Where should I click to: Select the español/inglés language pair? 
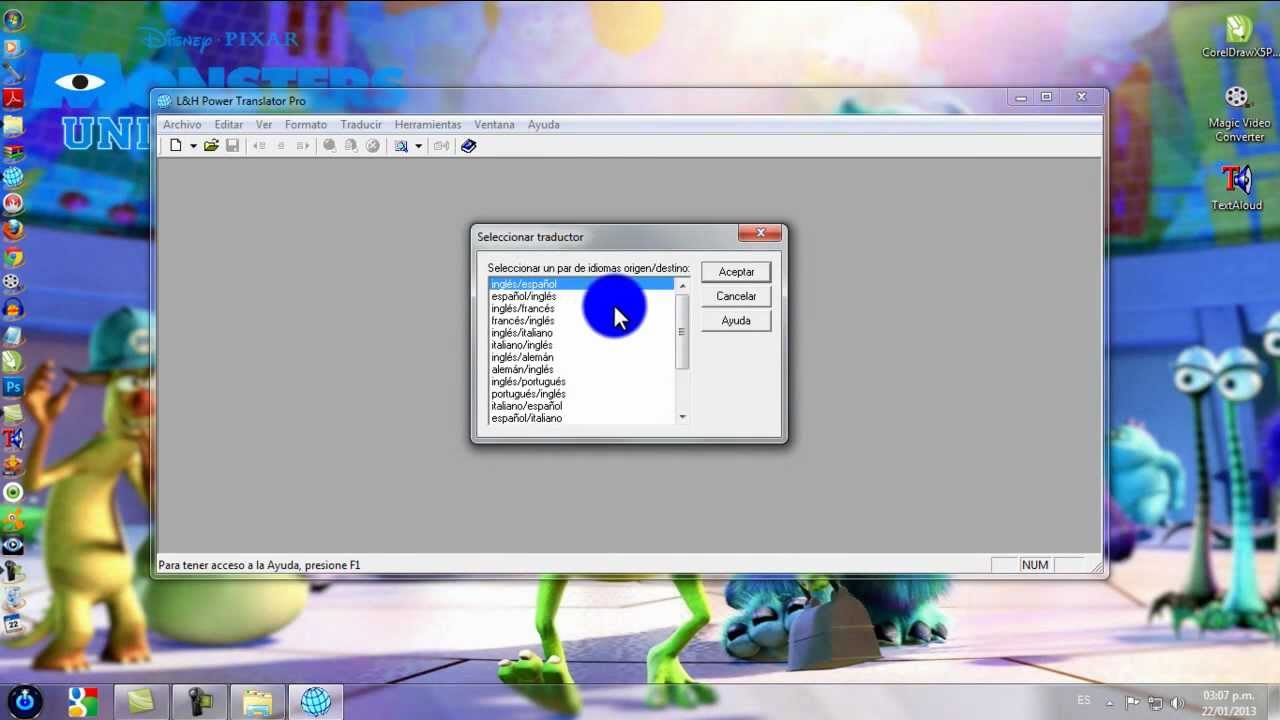582,297
